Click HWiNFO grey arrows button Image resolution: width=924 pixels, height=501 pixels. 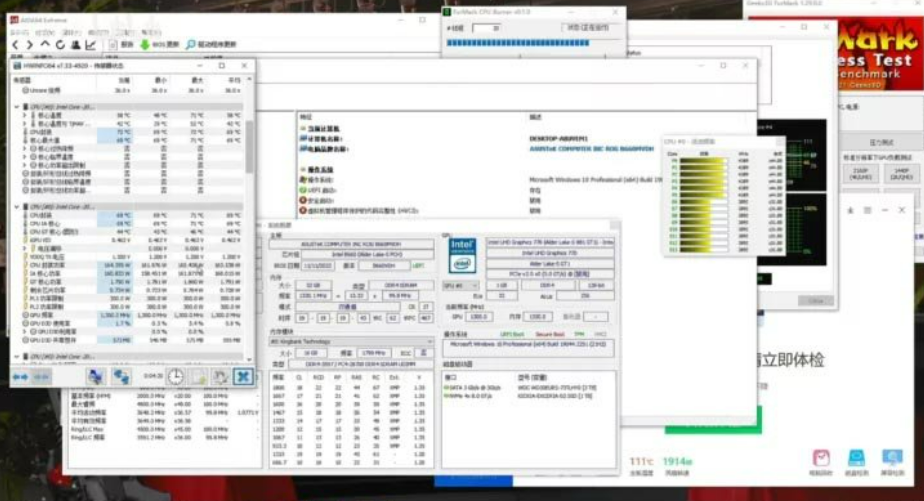tap(41, 377)
